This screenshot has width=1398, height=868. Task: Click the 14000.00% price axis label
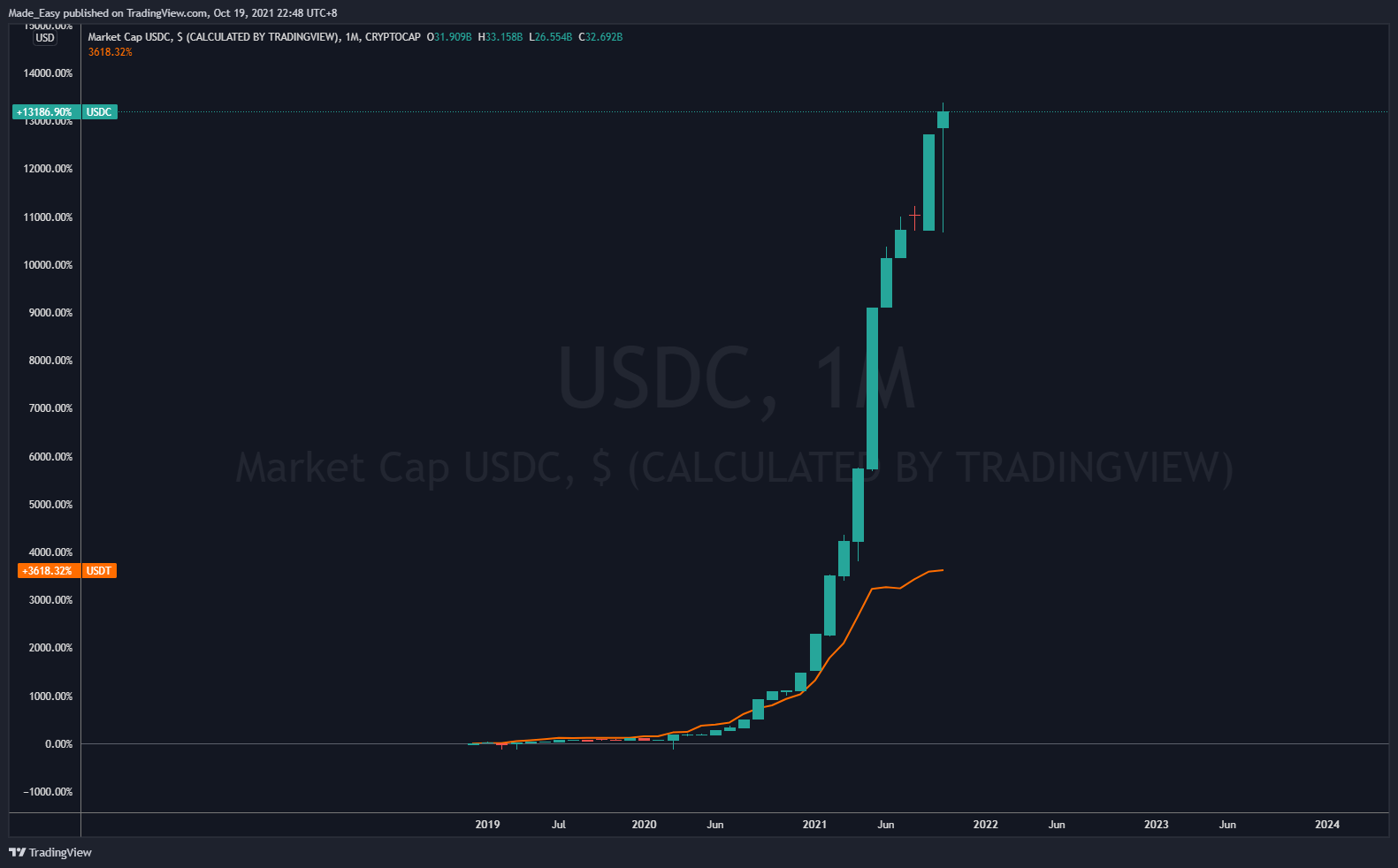click(49, 73)
